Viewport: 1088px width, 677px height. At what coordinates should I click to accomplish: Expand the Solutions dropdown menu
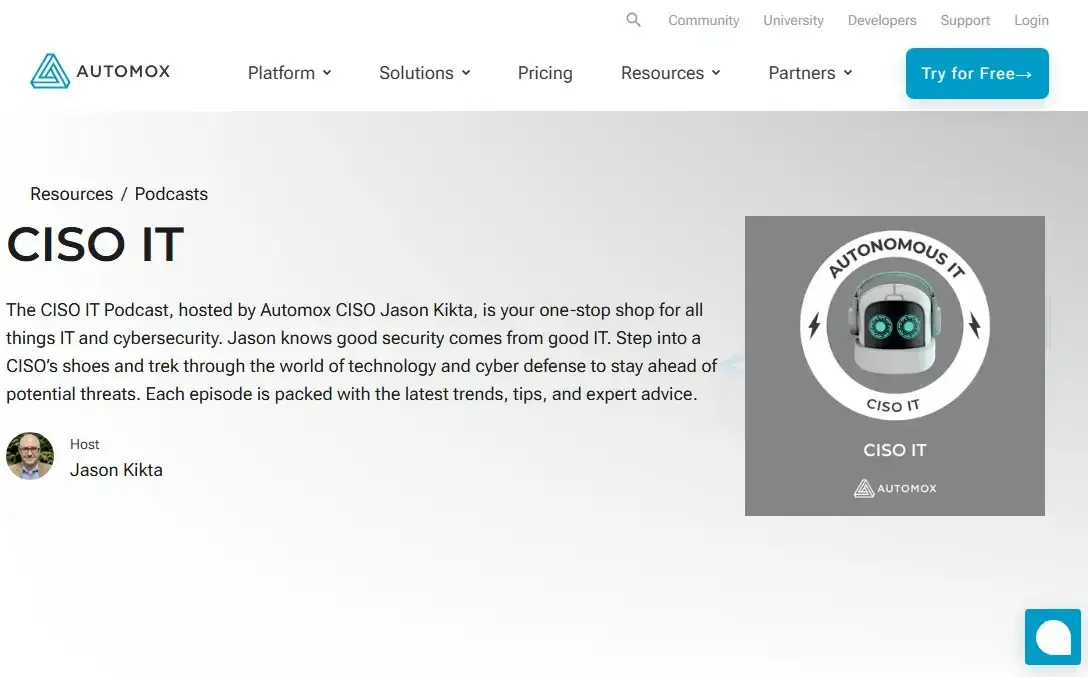[x=425, y=73]
